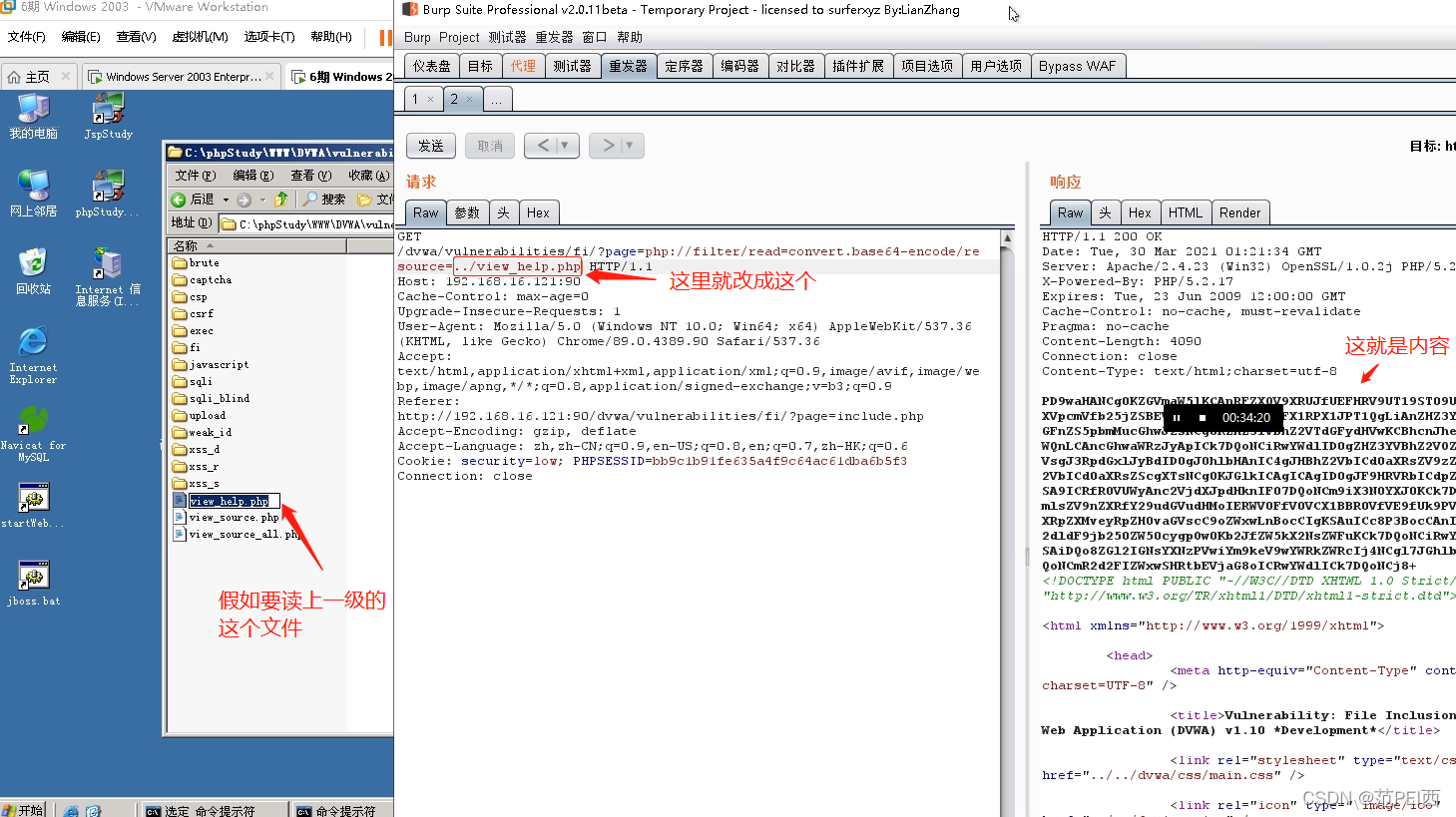Click the stop icon on recording overlay
Image resolution: width=1456 pixels, height=817 pixels.
(x=1203, y=418)
